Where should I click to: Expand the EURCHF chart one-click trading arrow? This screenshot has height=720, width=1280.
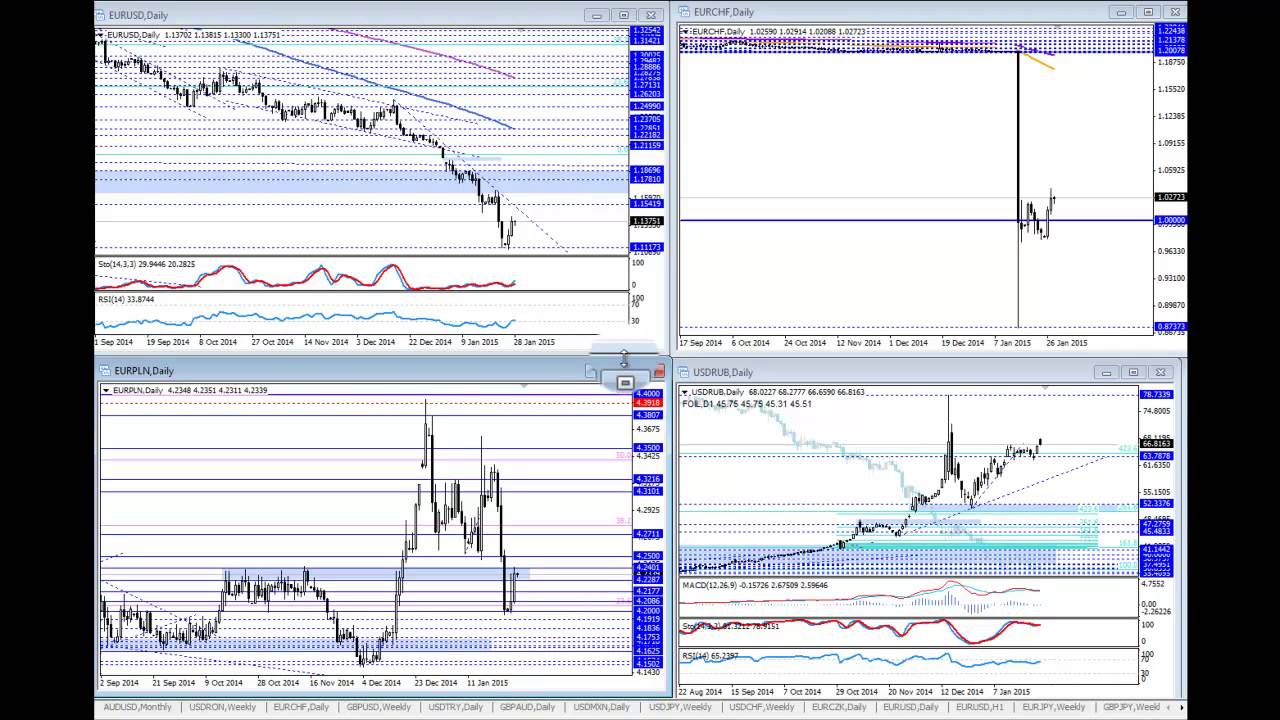685,32
